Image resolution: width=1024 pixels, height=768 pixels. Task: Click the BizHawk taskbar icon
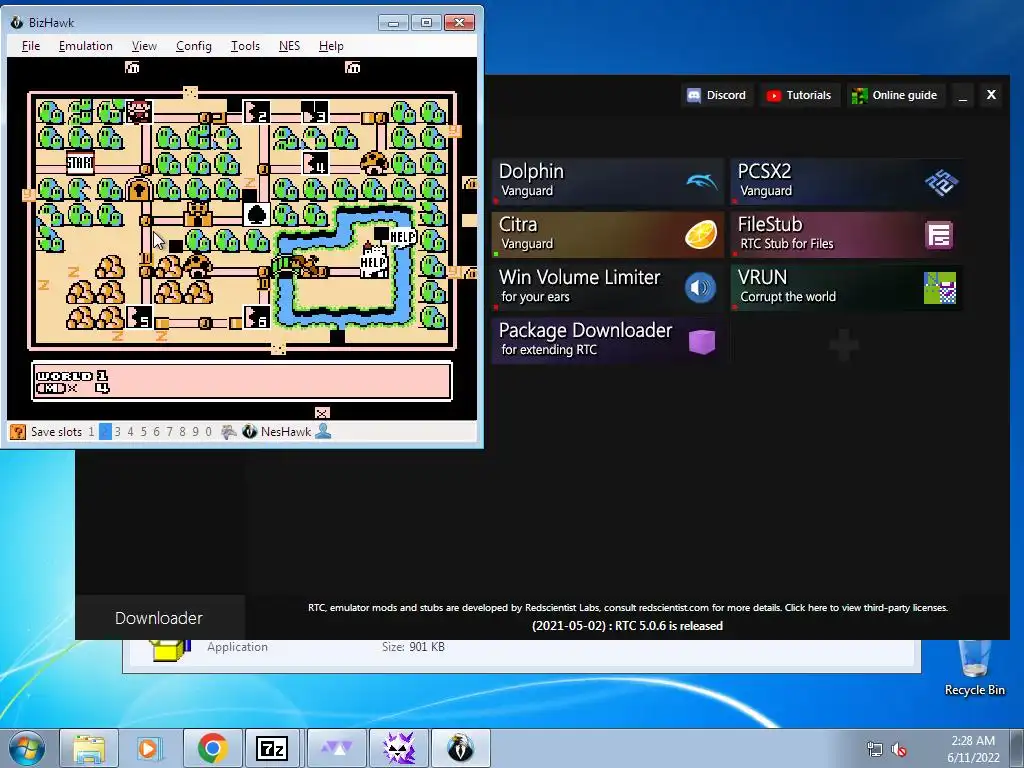tap(461, 748)
